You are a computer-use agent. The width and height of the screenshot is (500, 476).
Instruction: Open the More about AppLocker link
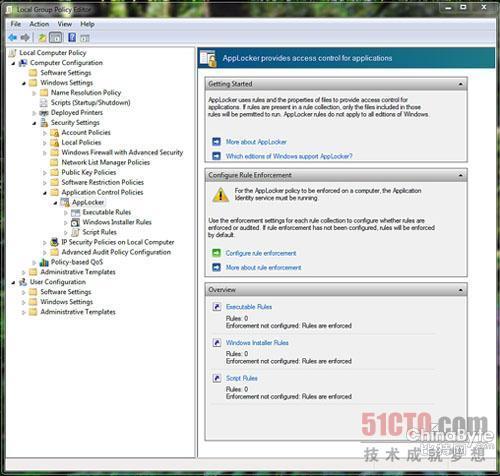pos(256,142)
